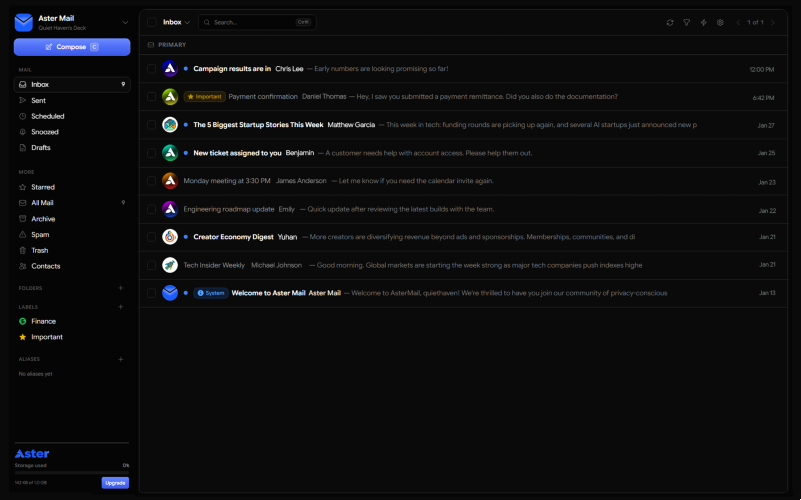Open the Starred mail view
The height and width of the screenshot is (500, 801).
click(72, 187)
